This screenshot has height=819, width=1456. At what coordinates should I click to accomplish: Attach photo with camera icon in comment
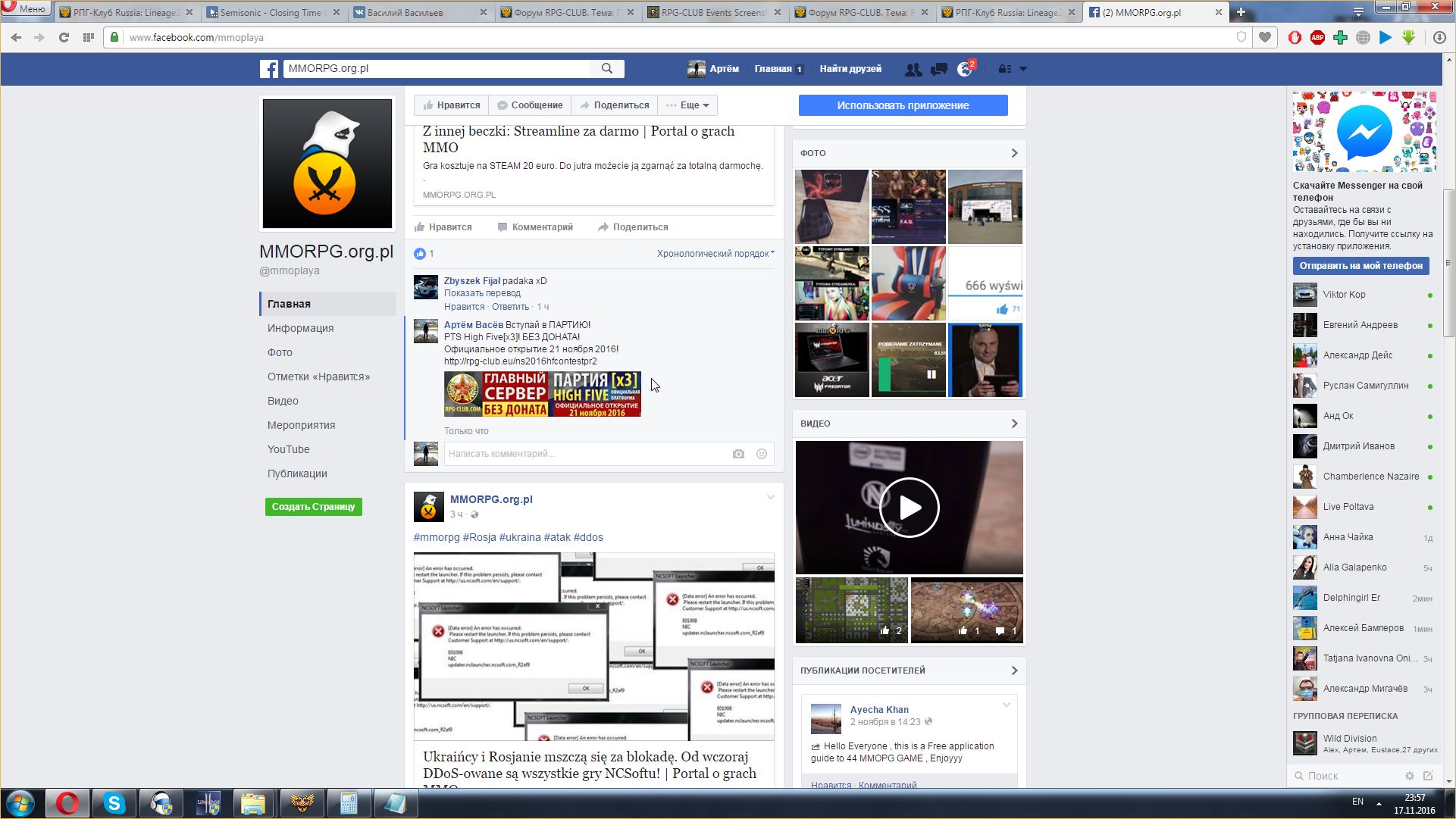(738, 454)
